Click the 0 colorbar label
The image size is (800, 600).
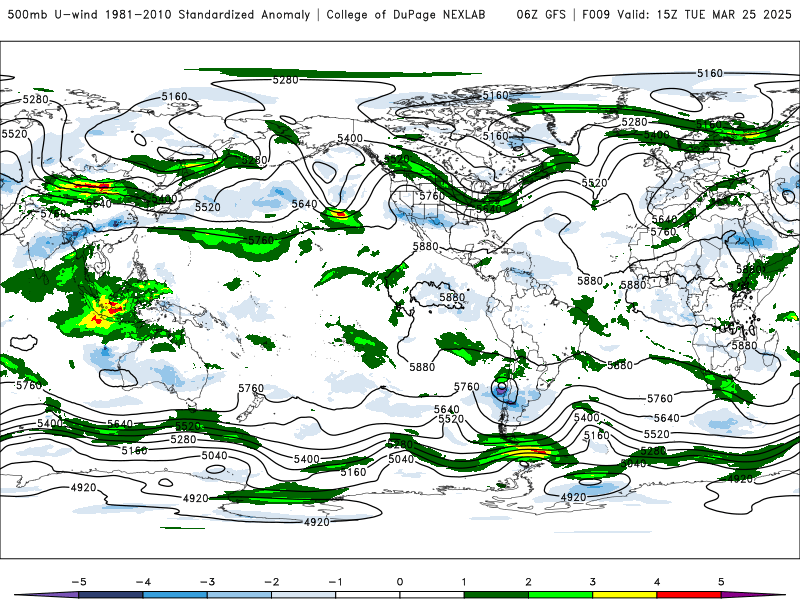click(399, 582)
